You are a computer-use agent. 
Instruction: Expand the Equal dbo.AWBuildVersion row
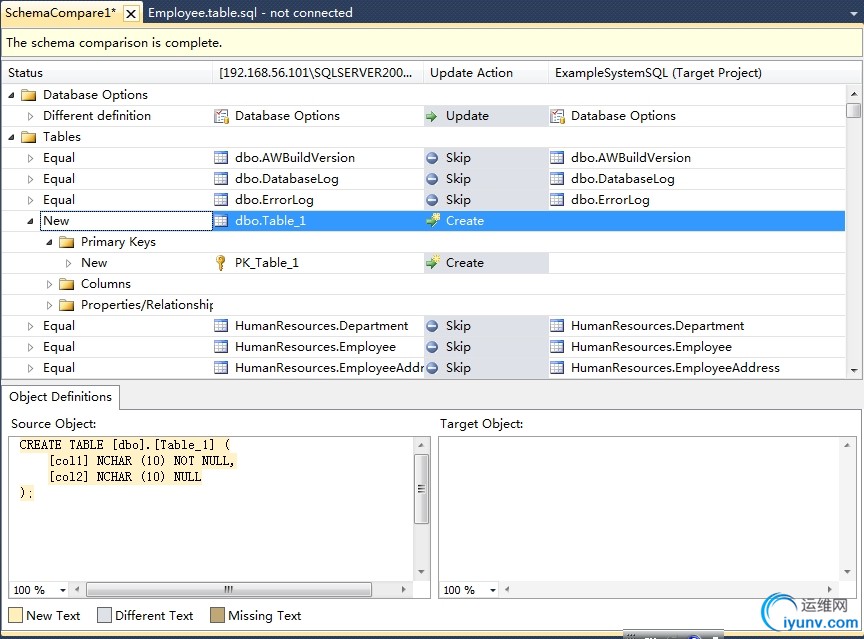point(30,158)
